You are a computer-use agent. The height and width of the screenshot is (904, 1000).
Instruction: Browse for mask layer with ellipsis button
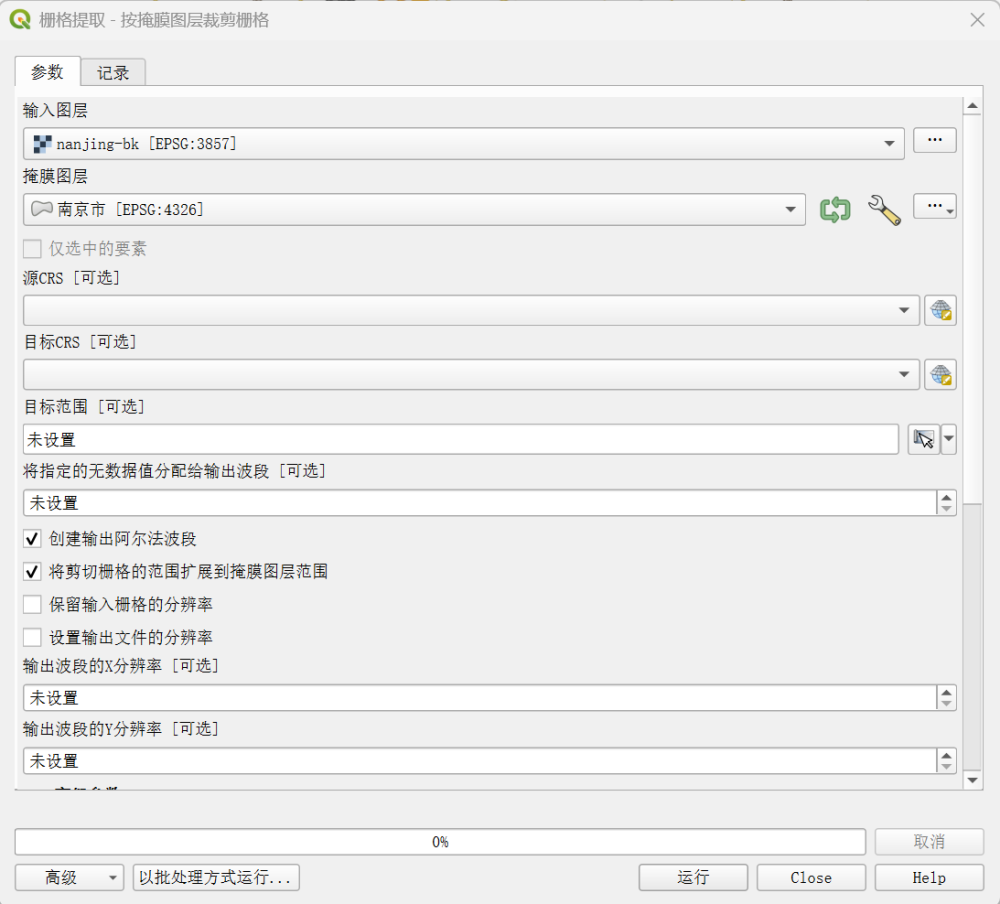click(935, 207)
